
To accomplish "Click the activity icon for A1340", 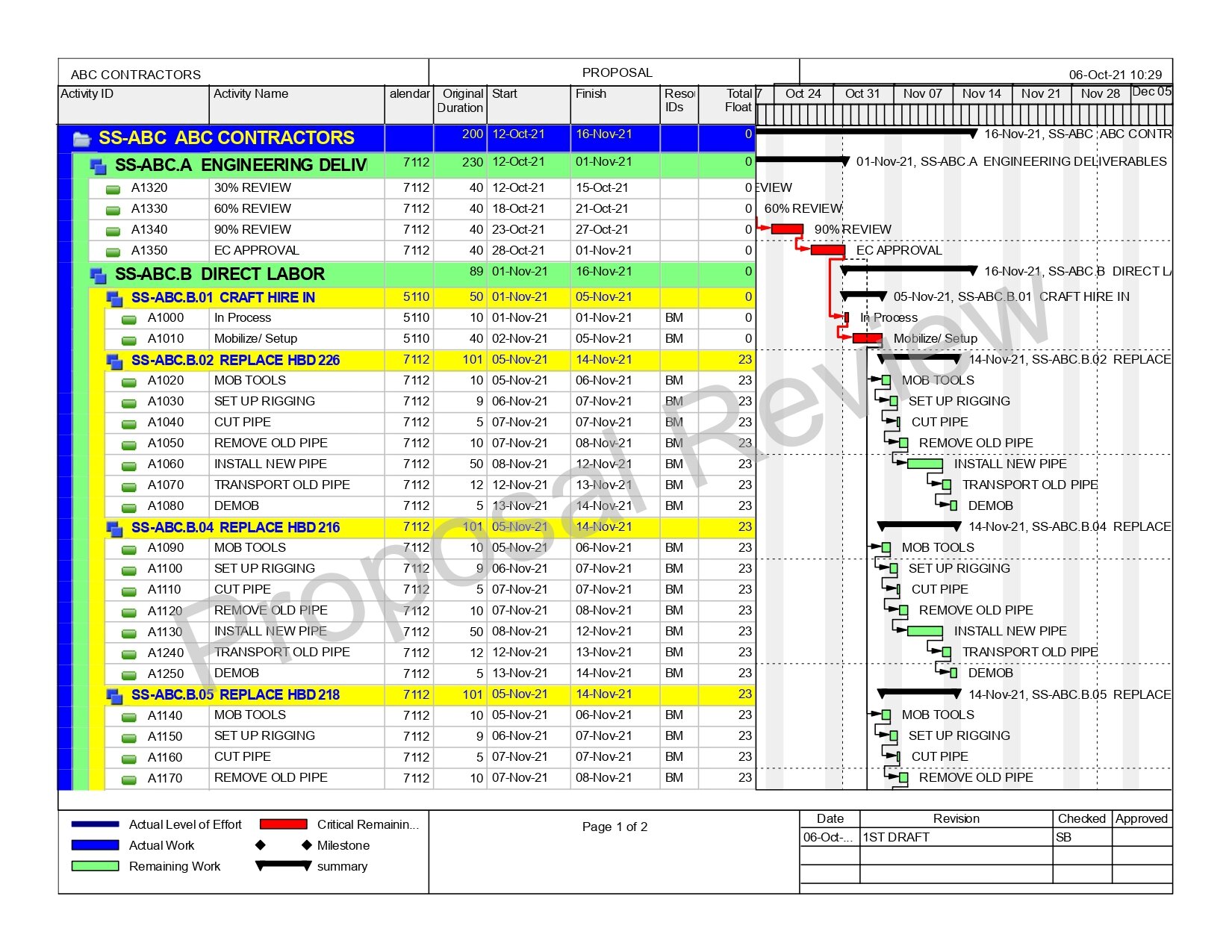I will tap(113, 231).
